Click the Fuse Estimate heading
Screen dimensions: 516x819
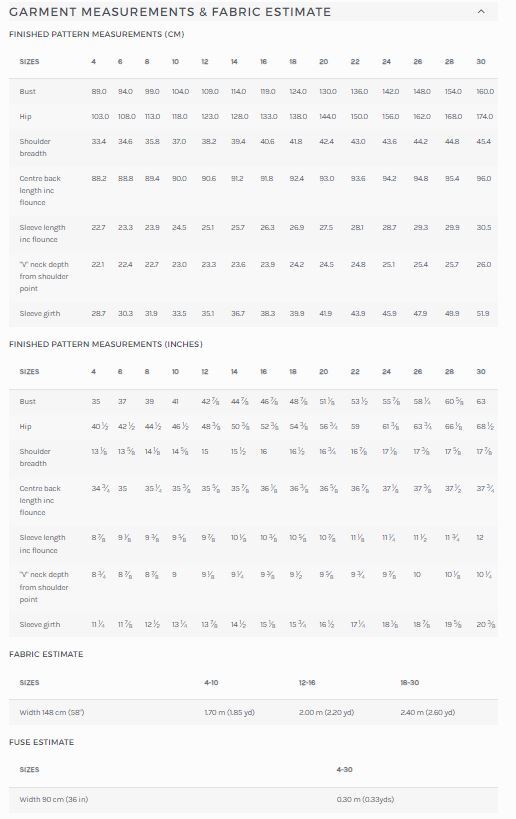pyautogui.click(x=41, y=742)
